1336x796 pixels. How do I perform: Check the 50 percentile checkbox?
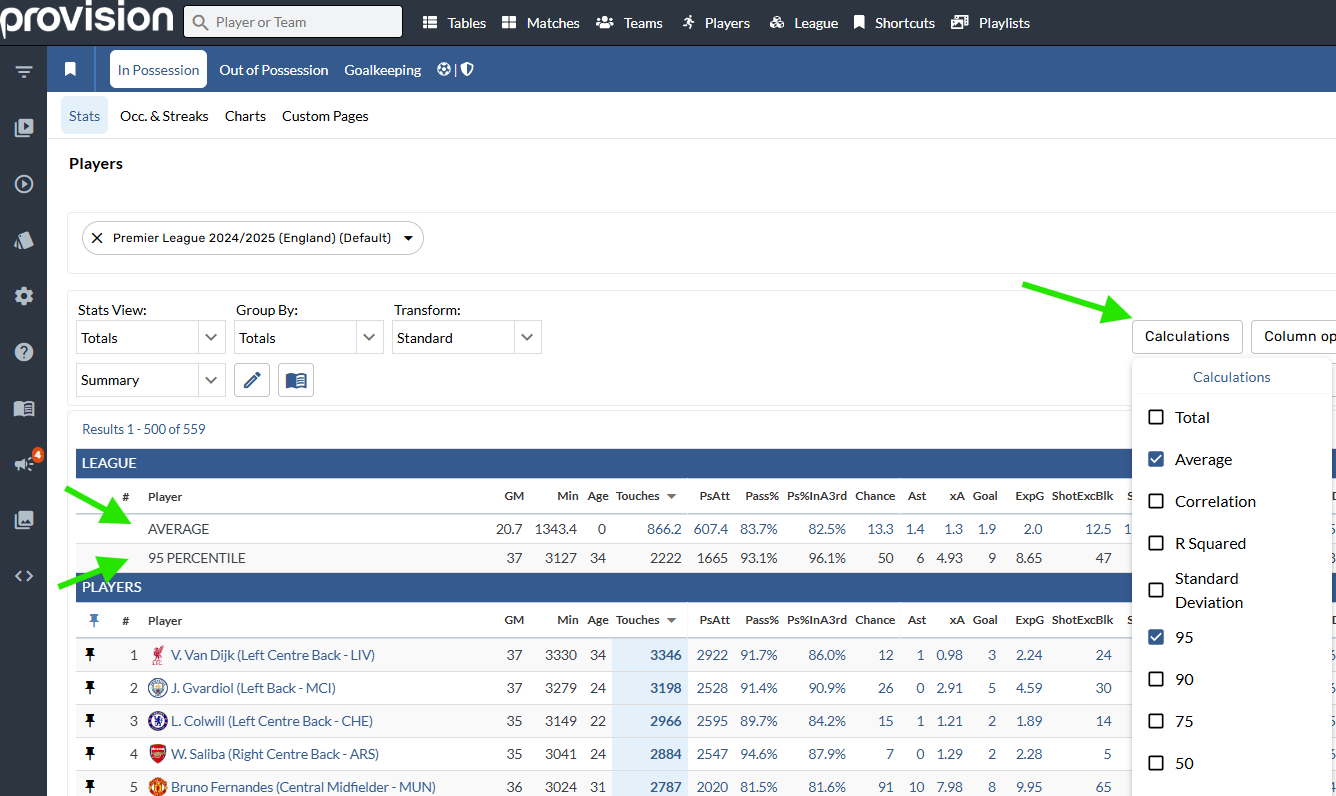(x=1156, y=763)
